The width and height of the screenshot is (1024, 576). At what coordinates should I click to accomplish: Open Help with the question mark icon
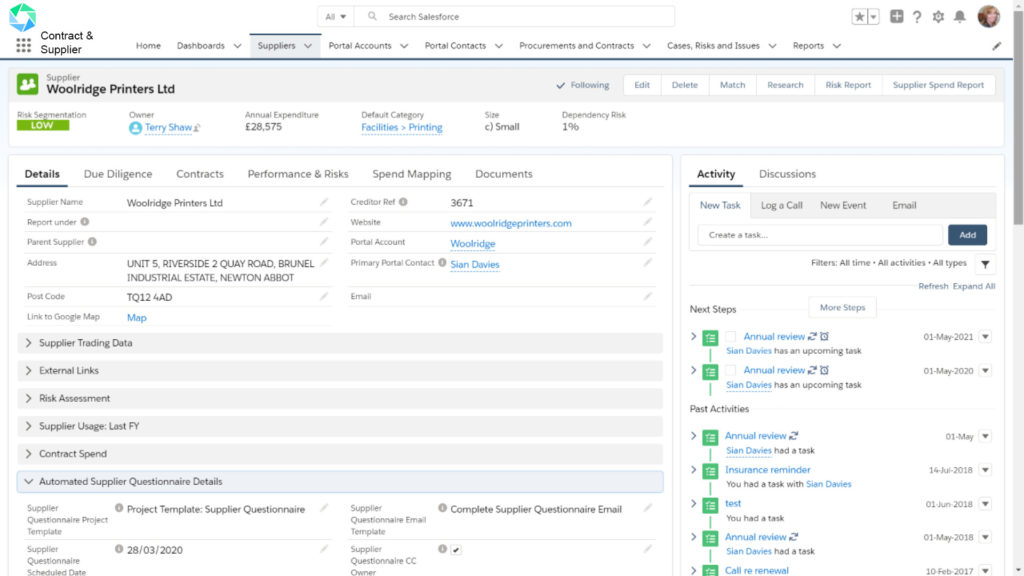917,16
